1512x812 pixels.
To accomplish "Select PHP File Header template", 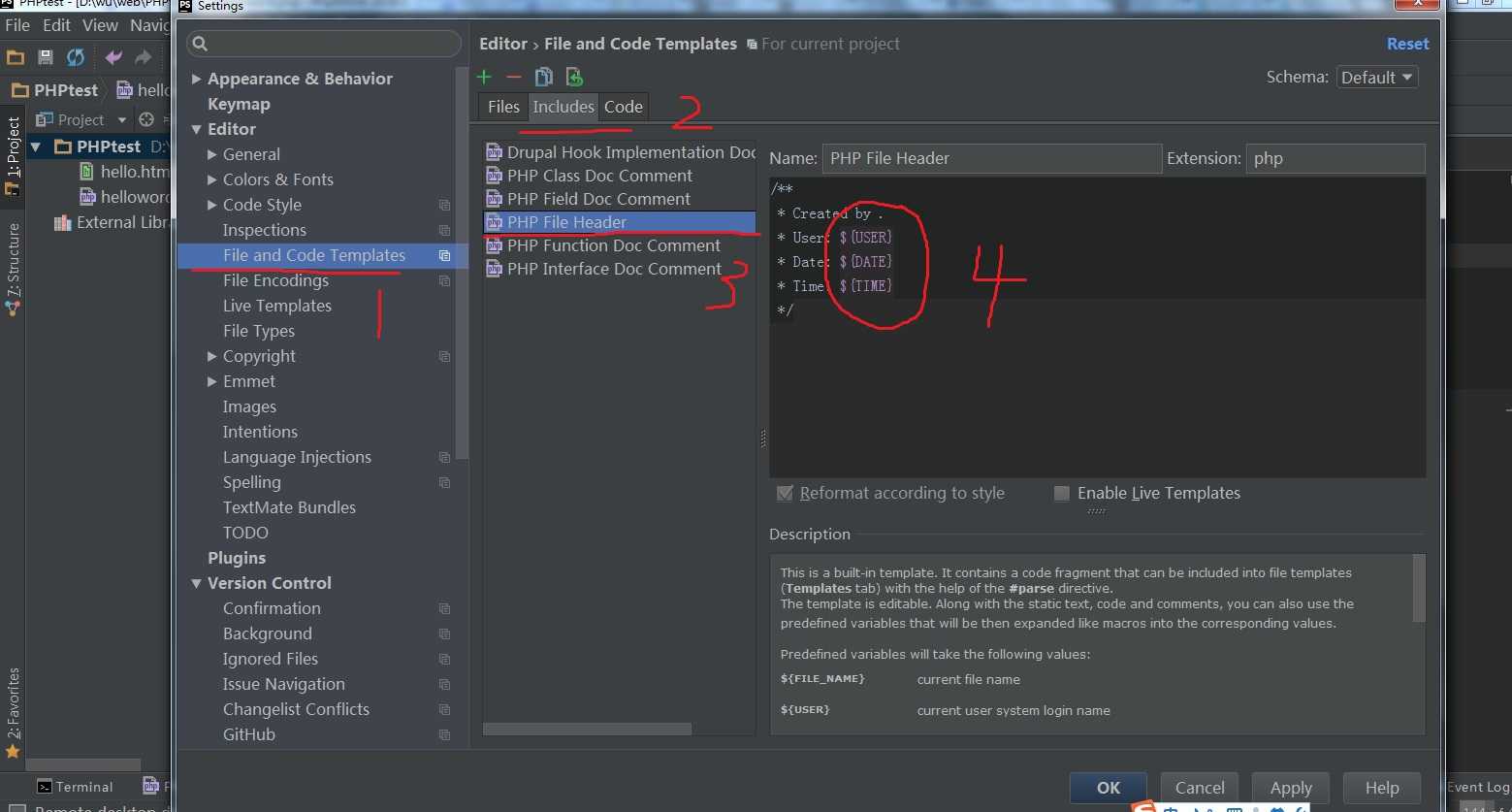I will click(619, 222).
